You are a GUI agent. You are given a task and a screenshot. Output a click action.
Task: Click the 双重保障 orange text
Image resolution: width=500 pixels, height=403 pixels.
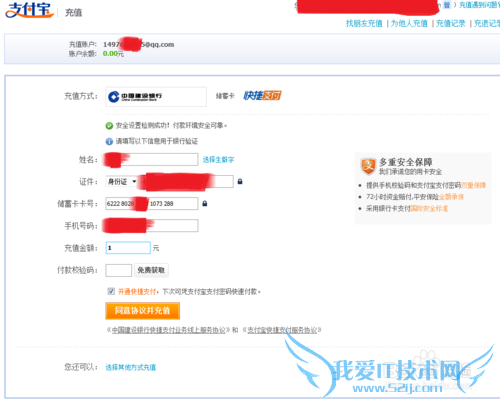(473, 185)
